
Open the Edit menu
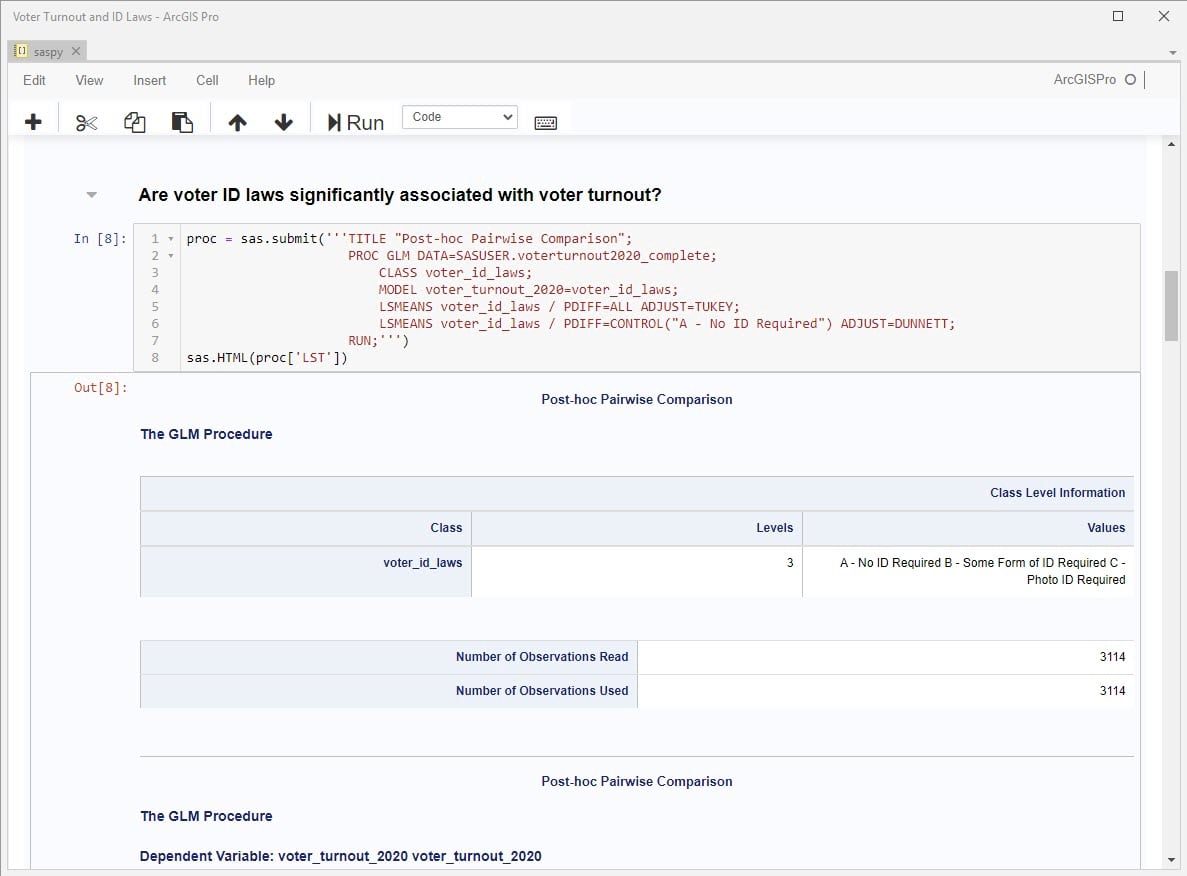(34, 80)
